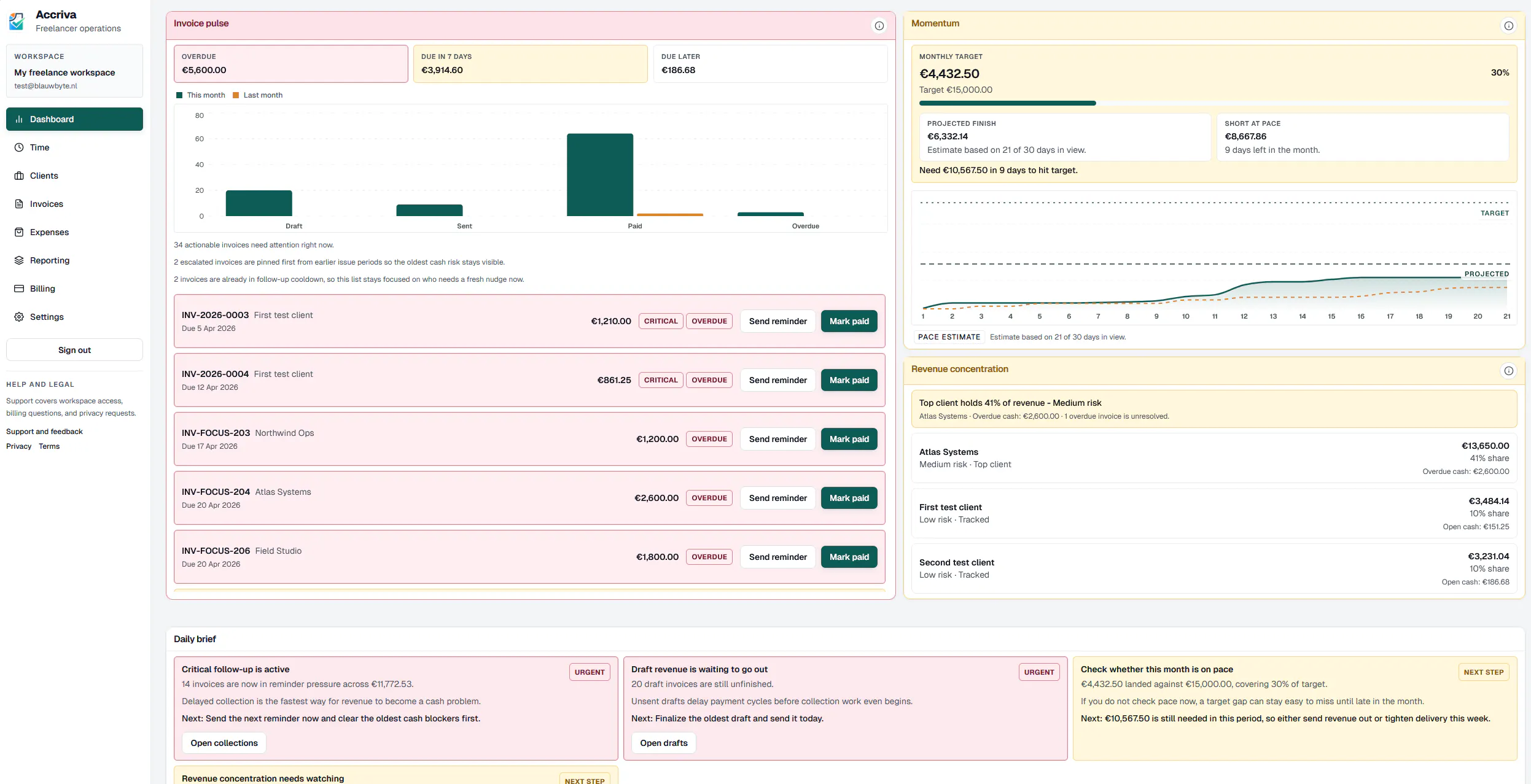Show Momentum panel info icon
1531x784 pixels.
(x=1509, y=26)
